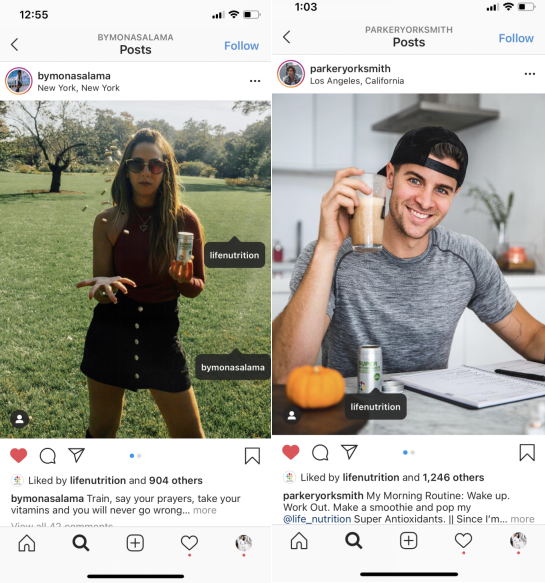Open activity heart icon in right bottom bar

pos(463,540)
